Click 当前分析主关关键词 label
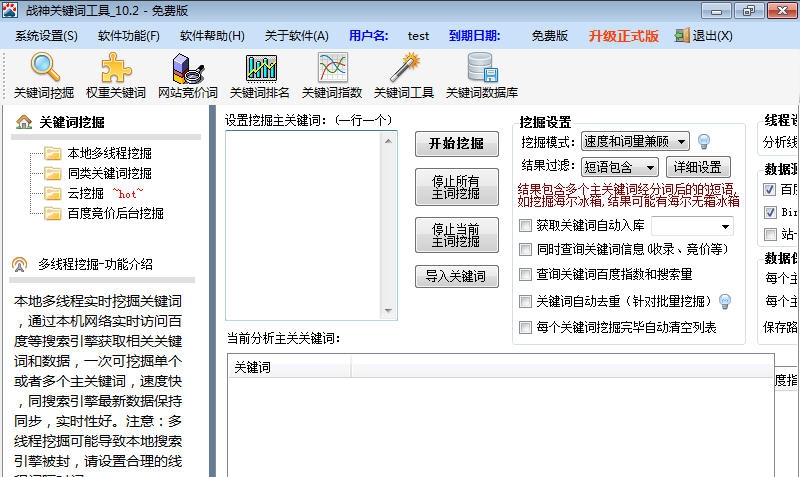 [x=283, y=338]
